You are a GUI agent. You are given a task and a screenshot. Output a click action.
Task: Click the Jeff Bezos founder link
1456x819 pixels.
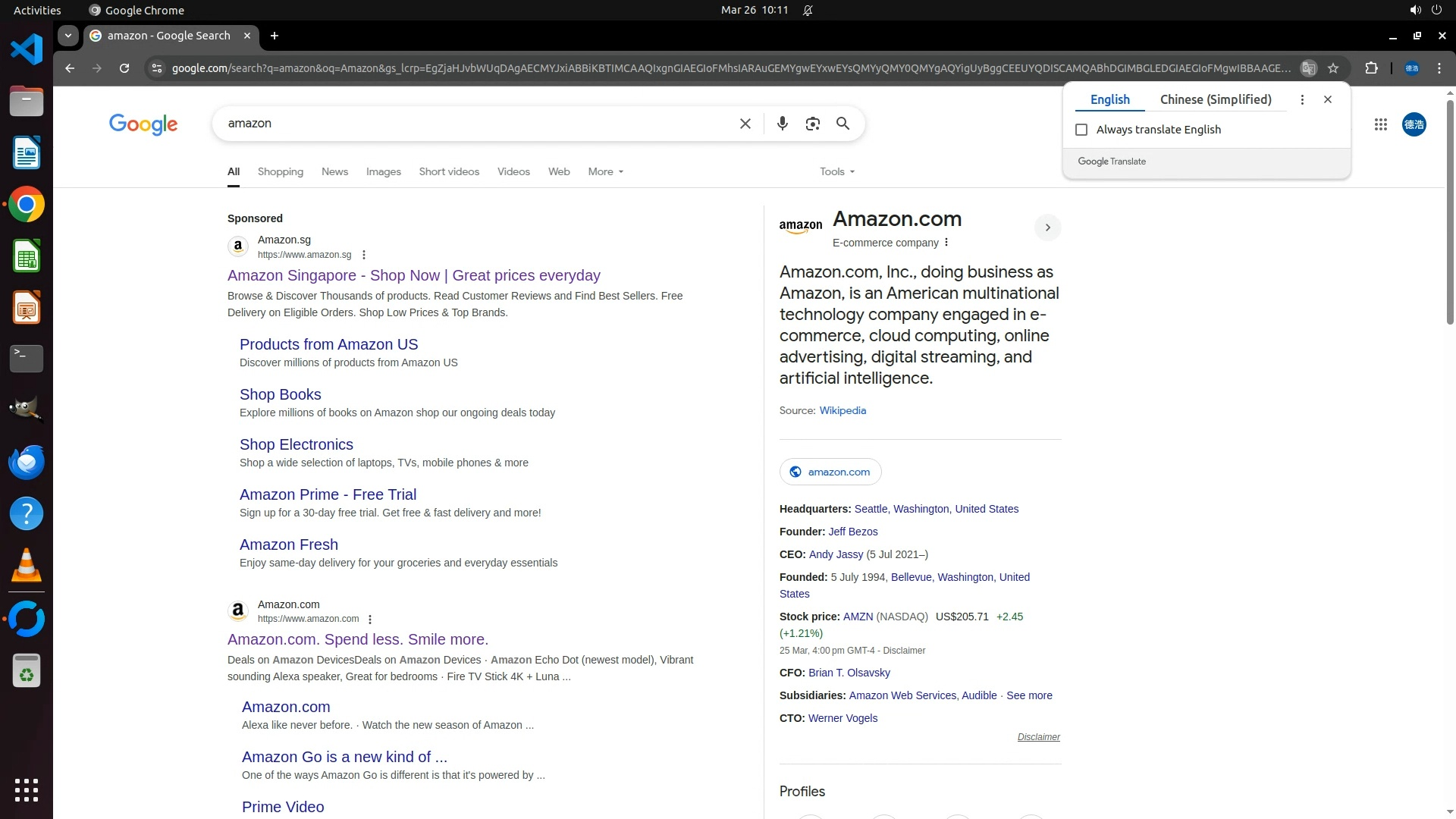coord(852,532)
